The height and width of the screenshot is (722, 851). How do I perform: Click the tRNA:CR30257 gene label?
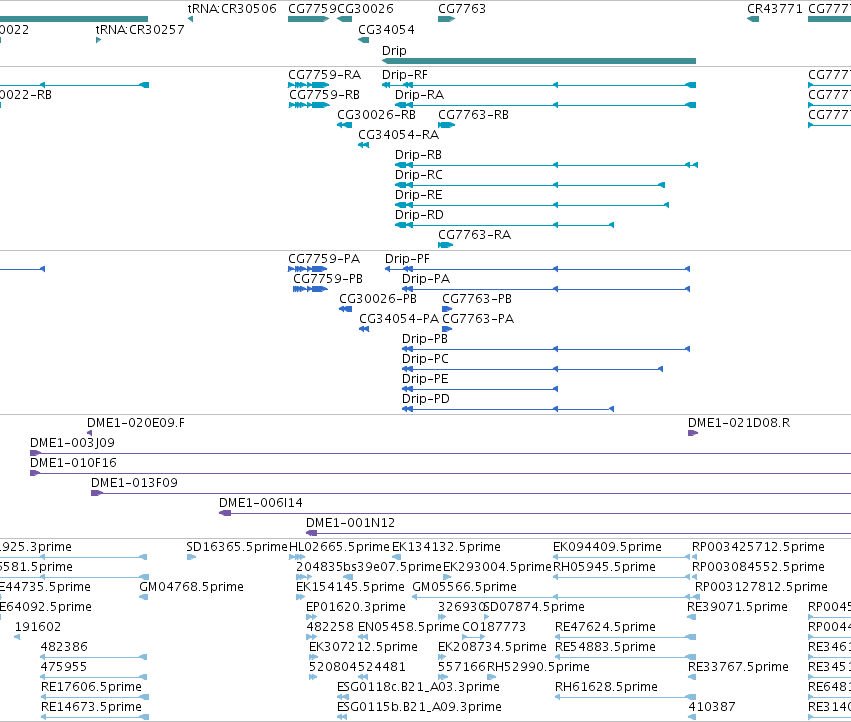pos(140,29)
